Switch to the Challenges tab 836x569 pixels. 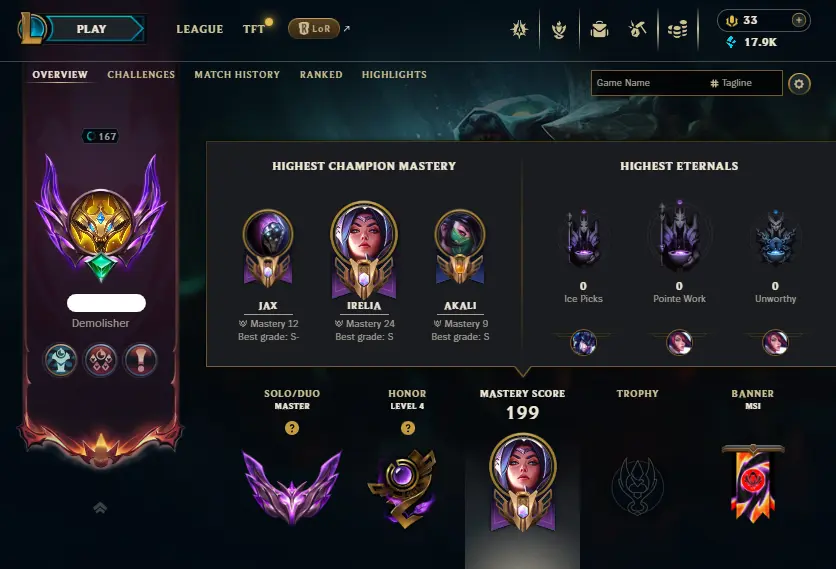(141, 75)
